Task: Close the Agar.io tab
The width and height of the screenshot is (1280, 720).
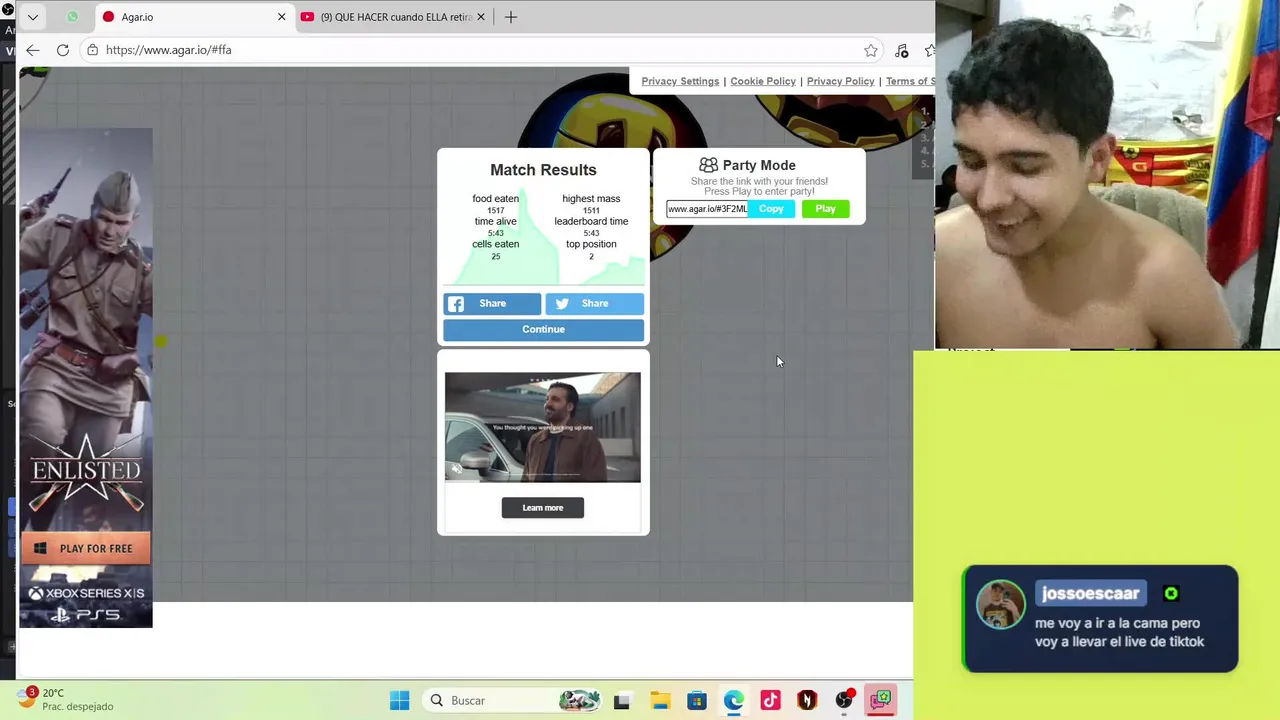Action: pos(281,17)
